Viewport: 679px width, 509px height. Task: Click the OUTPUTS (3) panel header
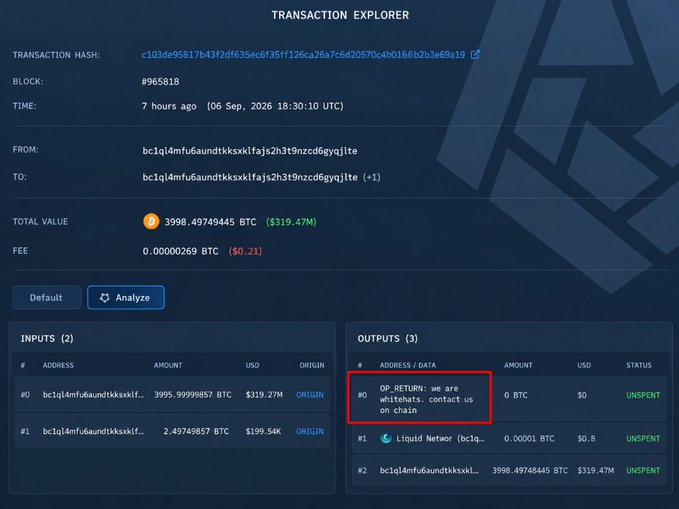[388, 338]
